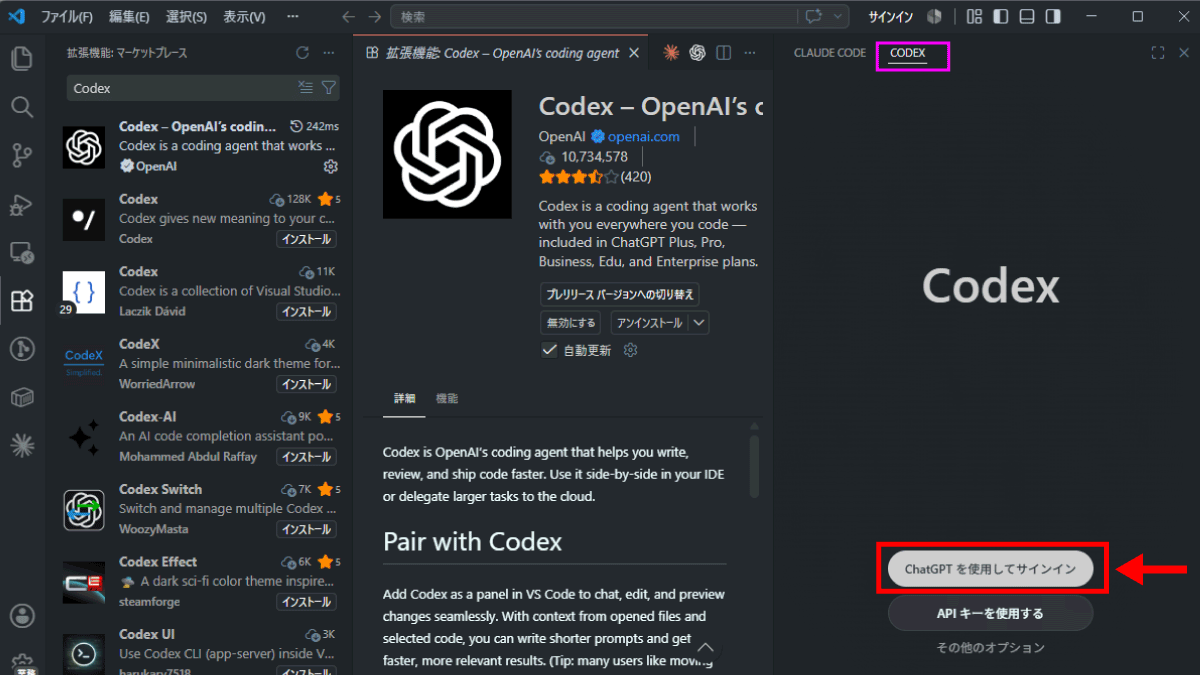Open auto-update settings gear icon
Viewport: 1200px width, 675px height.
(630, 350)
